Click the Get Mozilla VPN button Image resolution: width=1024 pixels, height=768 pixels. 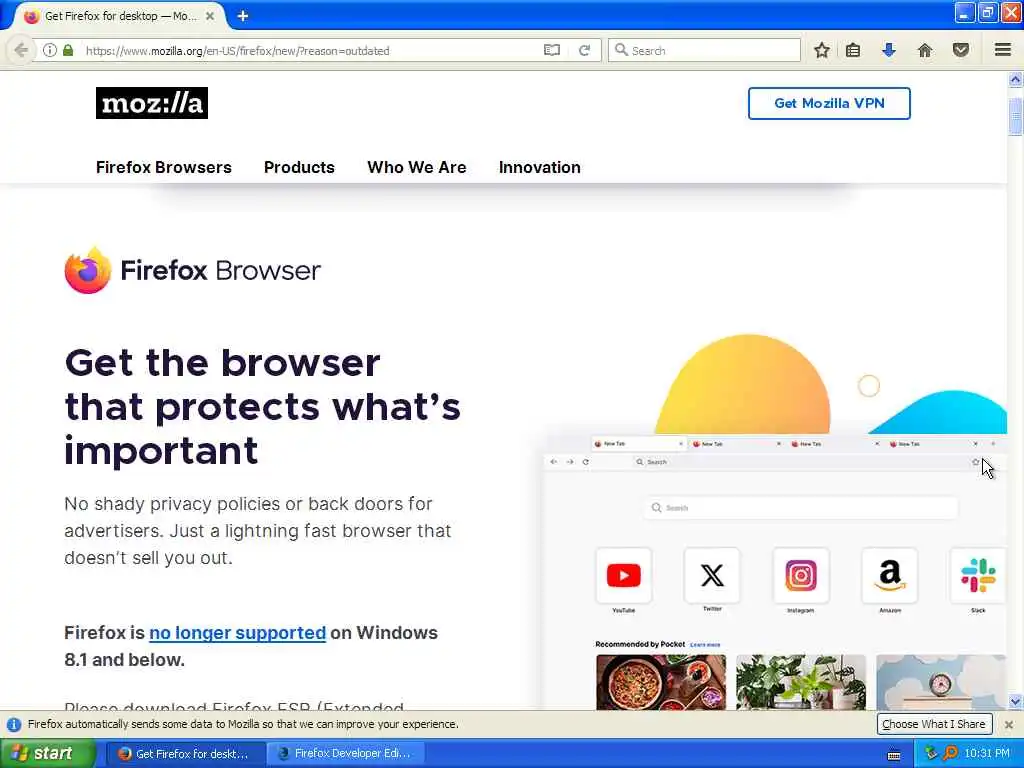(829, 103)
